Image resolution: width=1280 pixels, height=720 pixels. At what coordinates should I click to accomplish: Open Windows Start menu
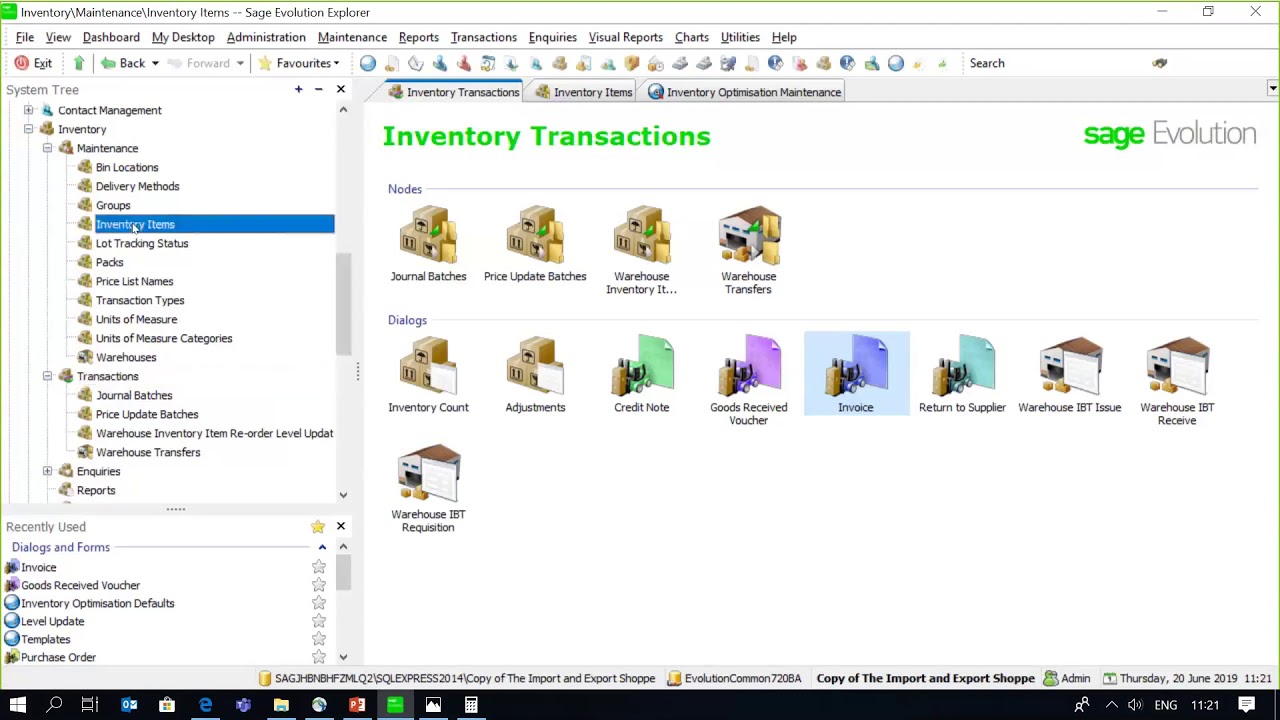pos(18,705)
